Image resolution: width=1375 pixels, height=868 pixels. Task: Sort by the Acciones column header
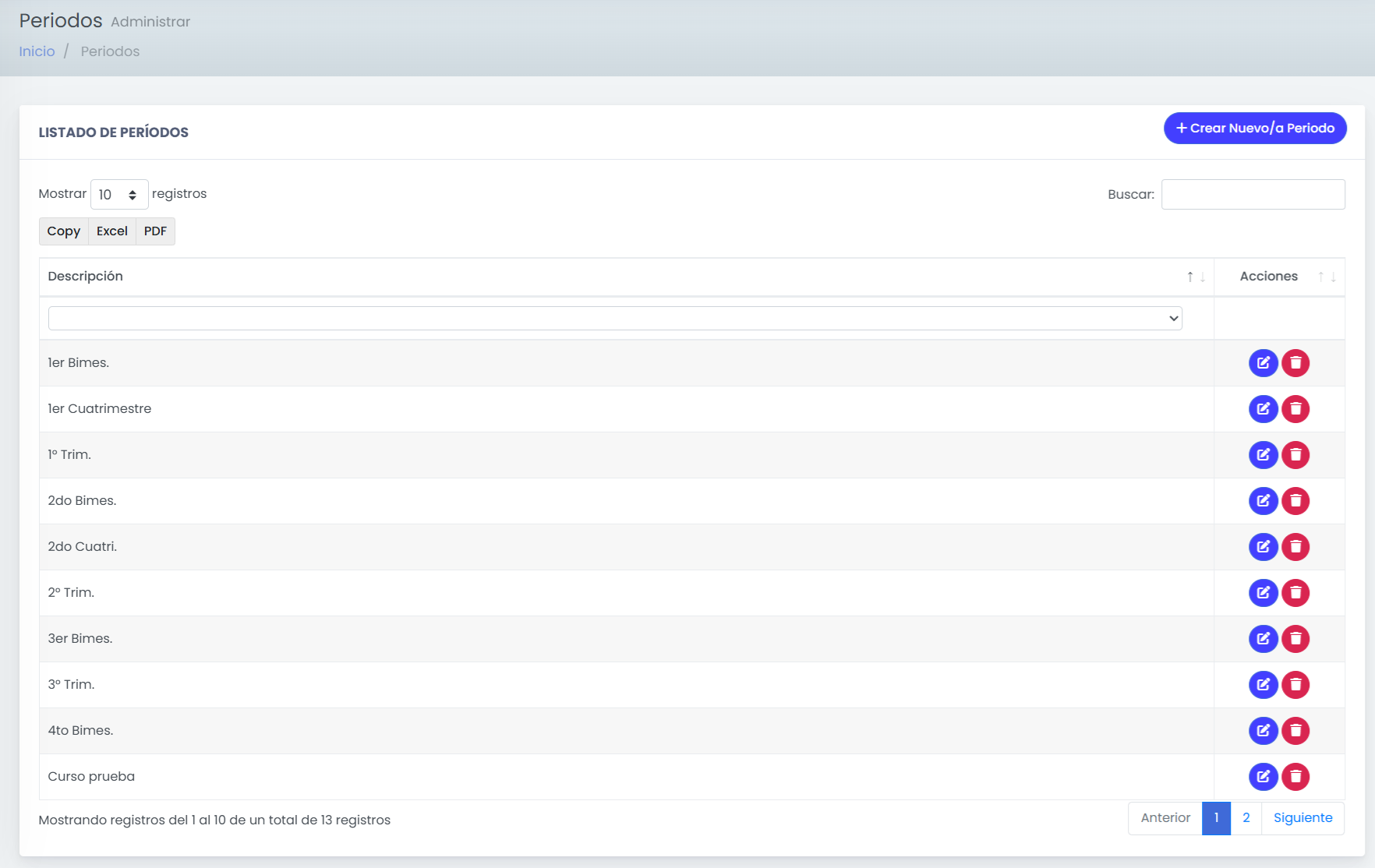(1279, 277)
